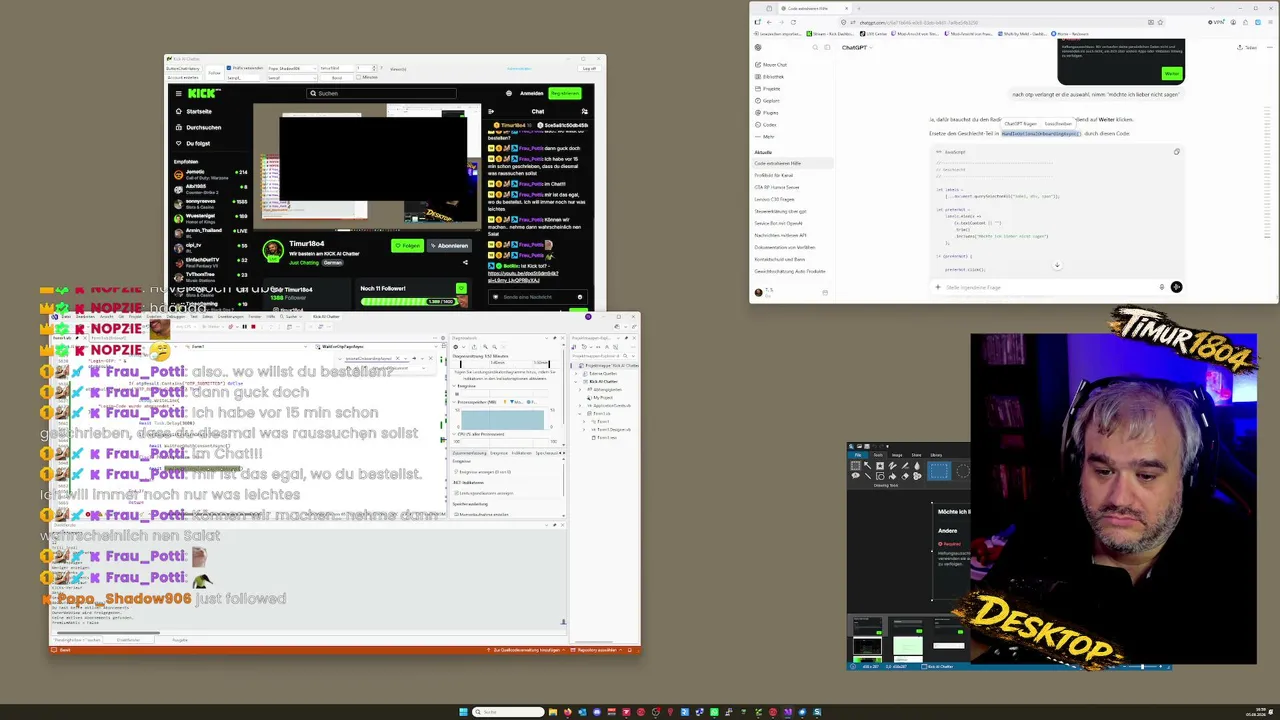Click the Stelle irgendeine Frage input

pyautogui.click(x=1046, y=287)
